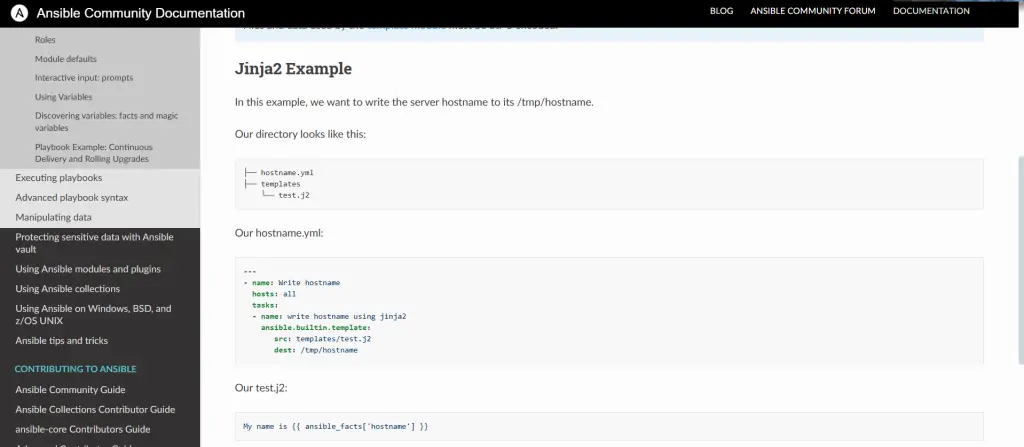This screenshot has height=447, width=1024.
Task: Click 'ansible.builtin.template:' code line
Action: point(316,327)
